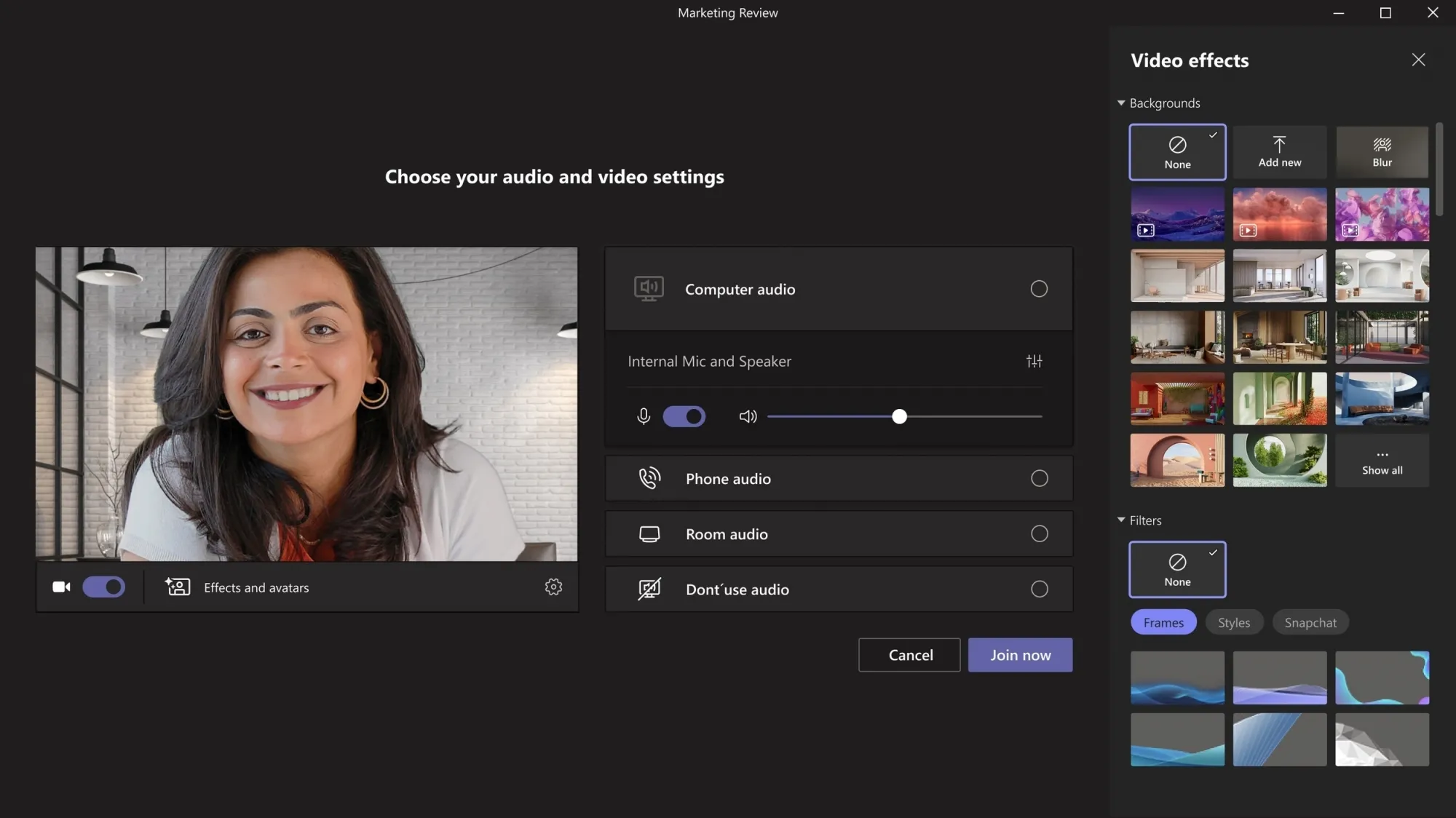Switch to the Styles filter tab
The width and height of the screenshot is (1456, 818).
coord(1234,622)
